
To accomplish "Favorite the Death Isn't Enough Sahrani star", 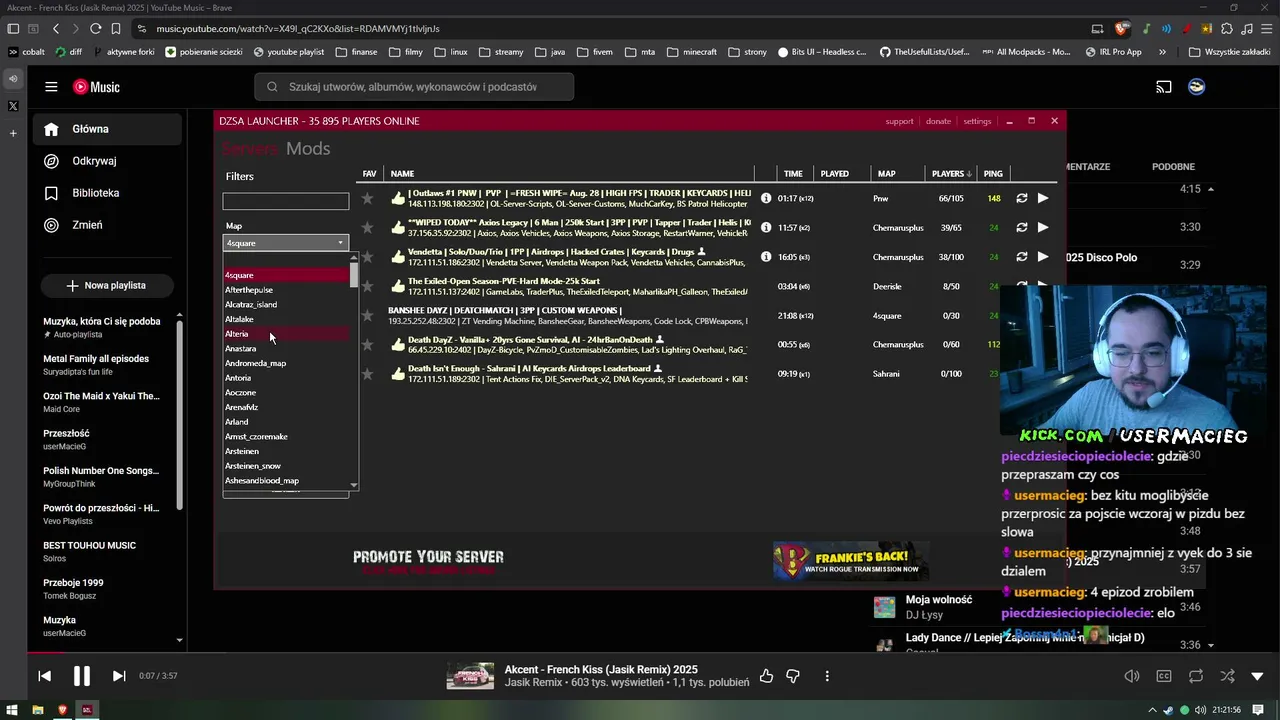I will click(x=367, y=374).
